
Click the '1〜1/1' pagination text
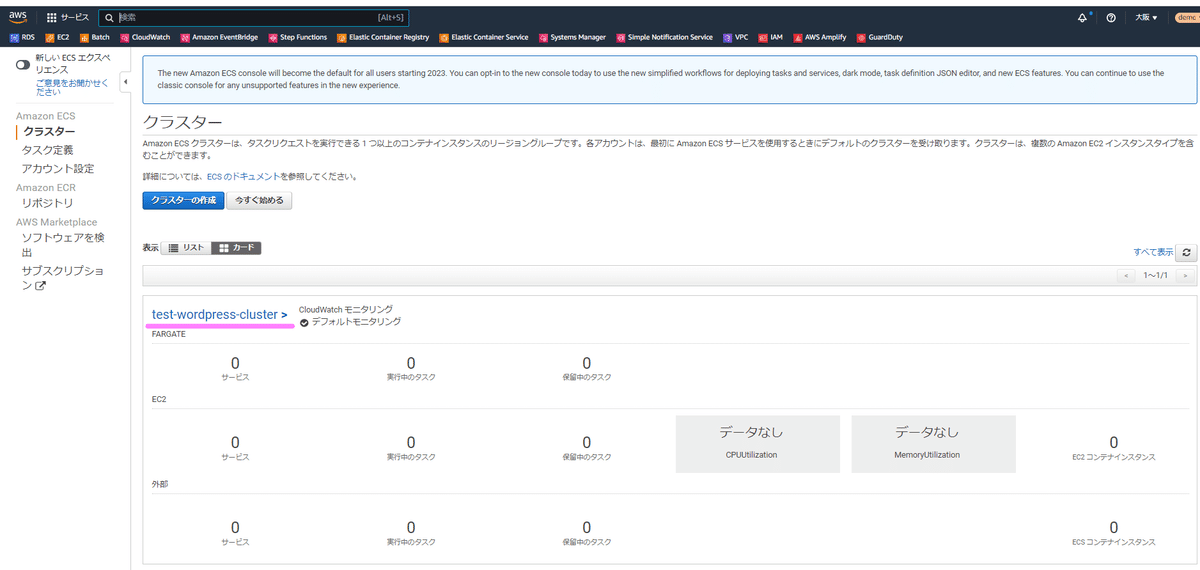(x=1156, y=275)
